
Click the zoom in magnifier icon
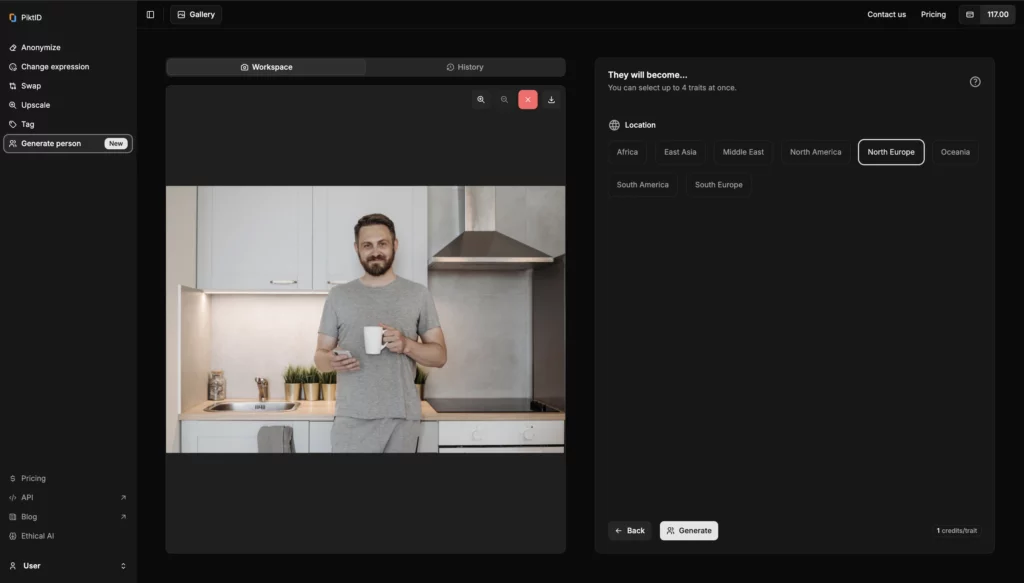(x=481, y=100)
